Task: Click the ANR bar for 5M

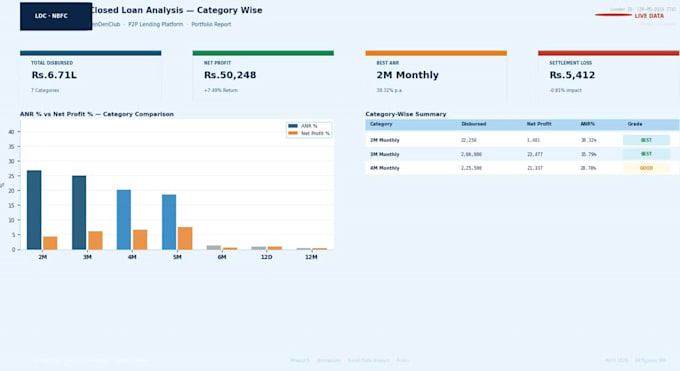Action: point(169,222)
